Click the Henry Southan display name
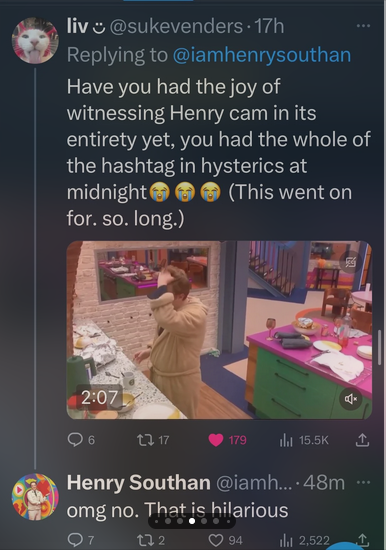The image size is (386, 551). pos(139,482)
